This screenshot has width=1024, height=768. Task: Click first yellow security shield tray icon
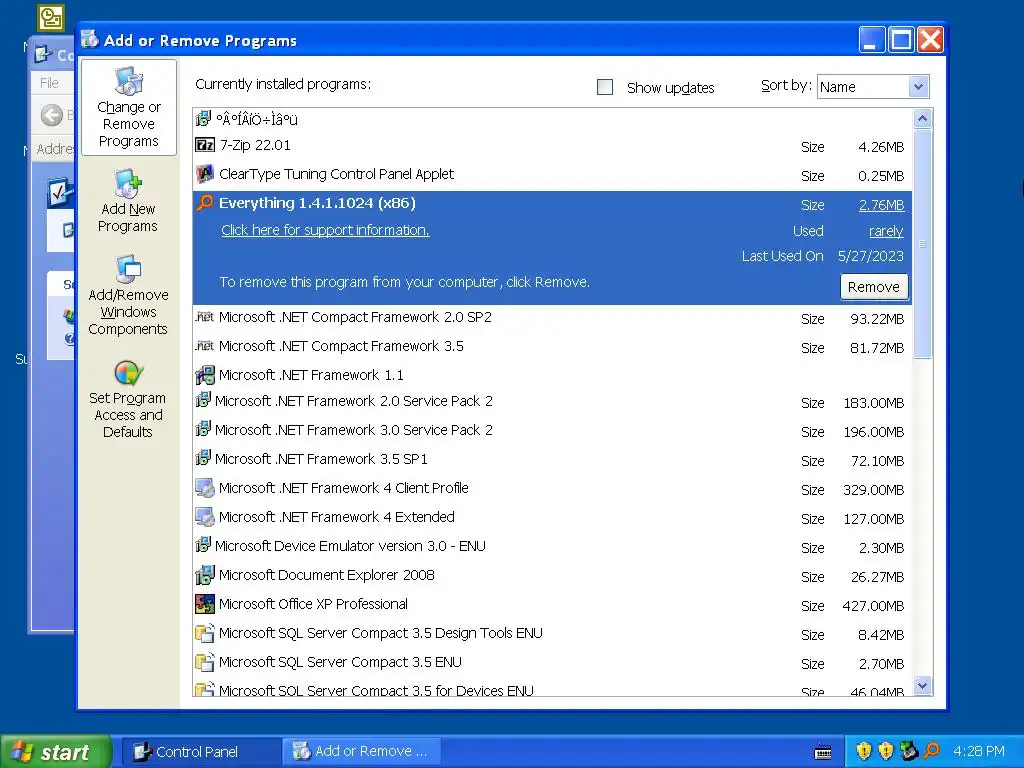pos(864,751)
